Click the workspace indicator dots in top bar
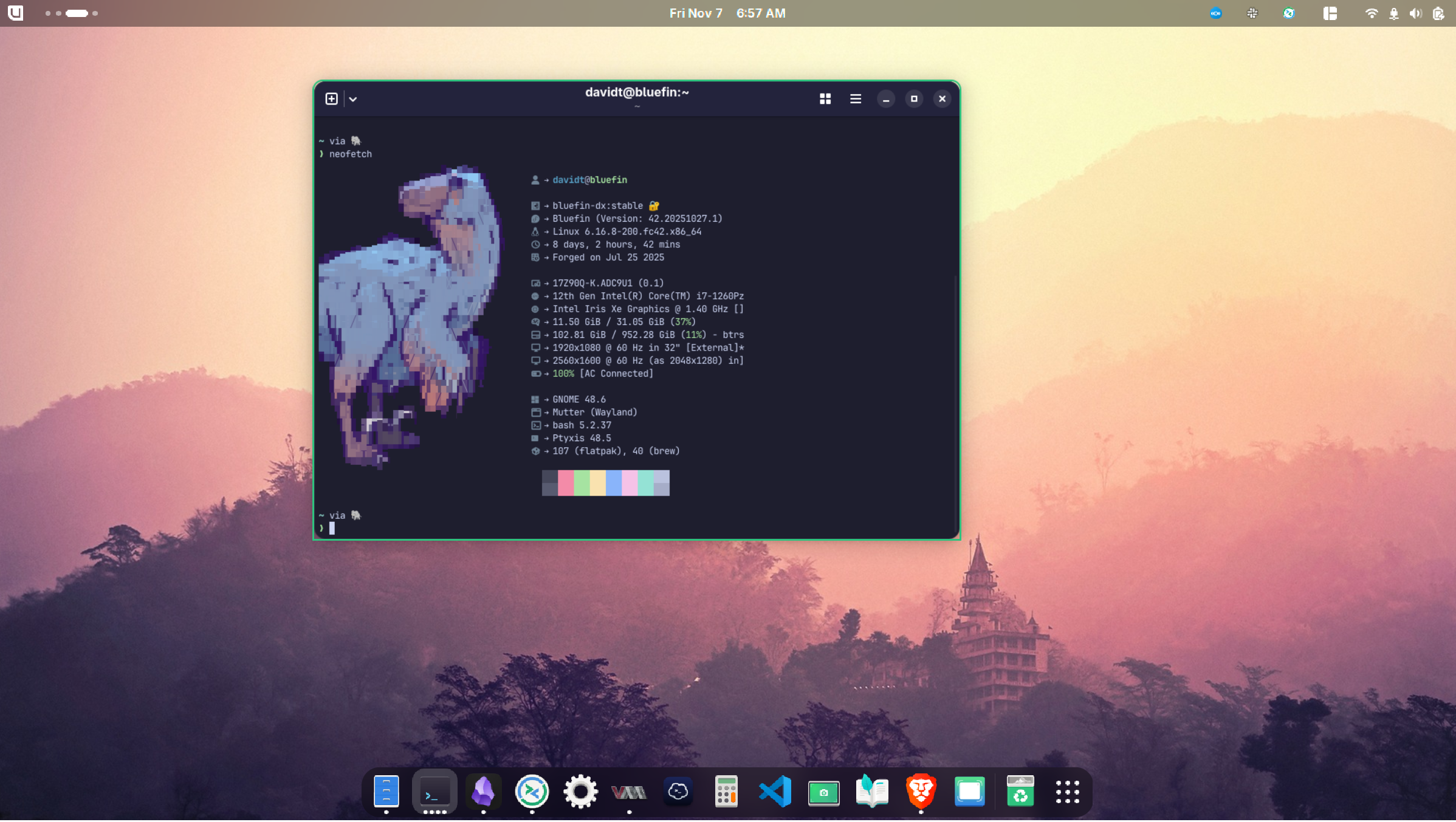 pos(71,13)
